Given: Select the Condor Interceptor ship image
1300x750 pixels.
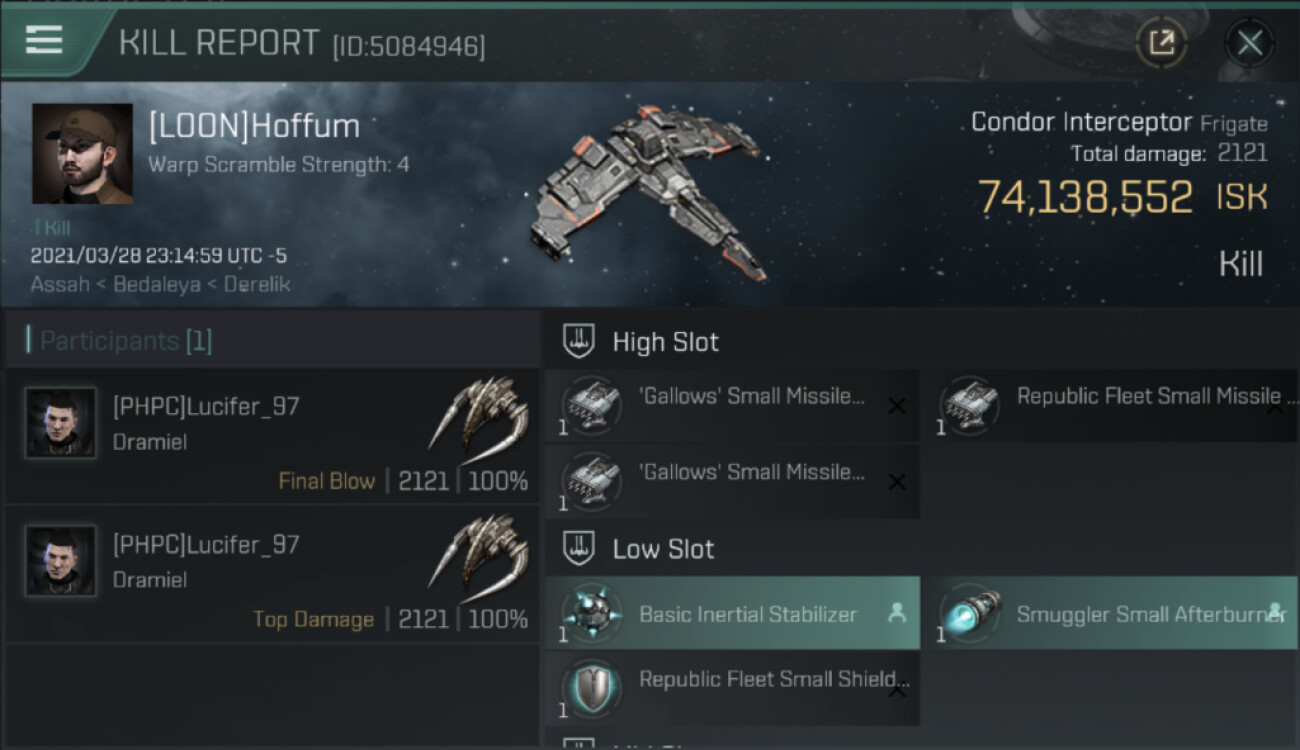Looking at the screenshot, I should pos(650,190).
